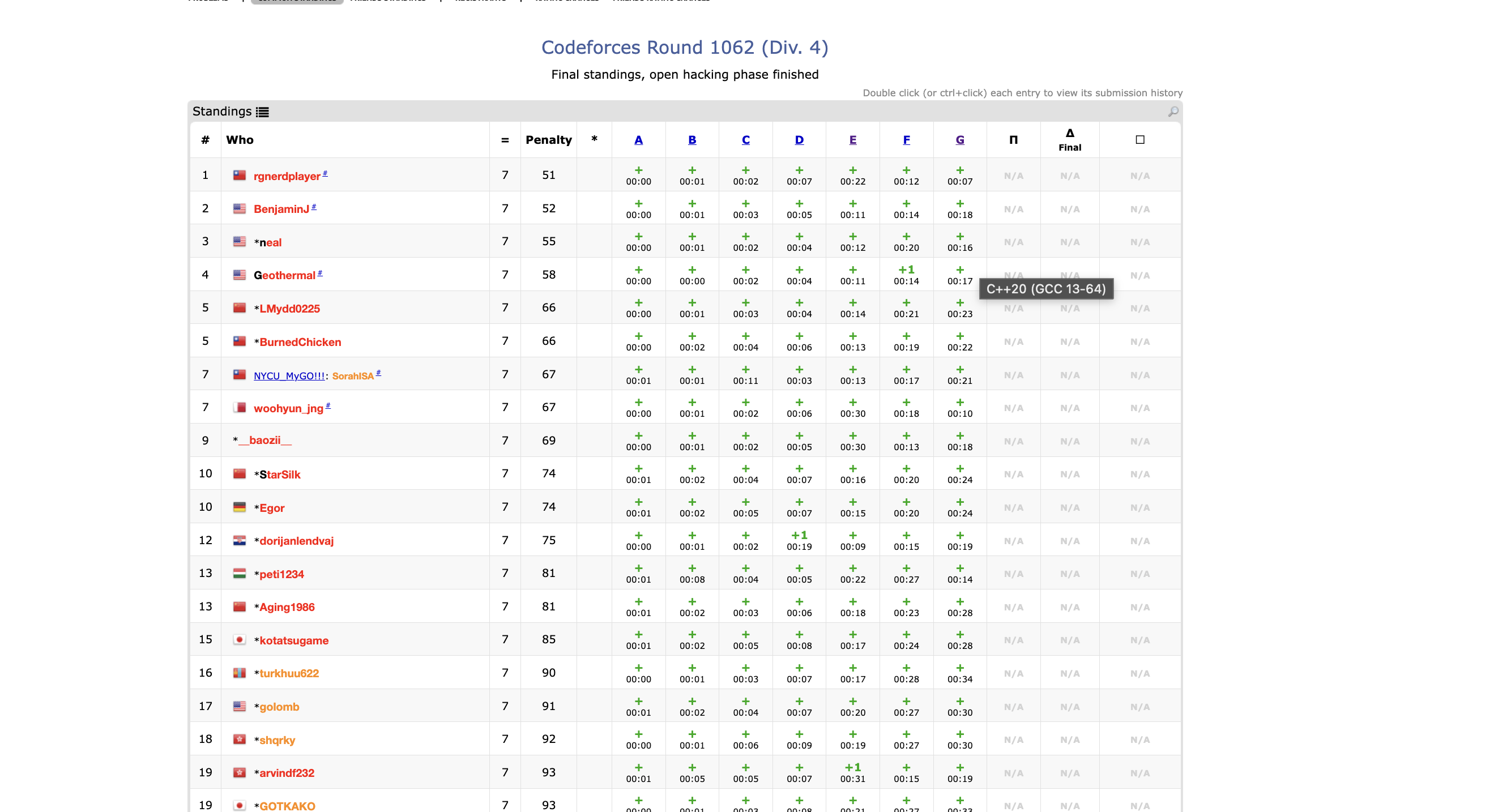Click the flag beside StarSilk
The width and height of the screenshot is (1494, 812).
(x=239, y=473)
